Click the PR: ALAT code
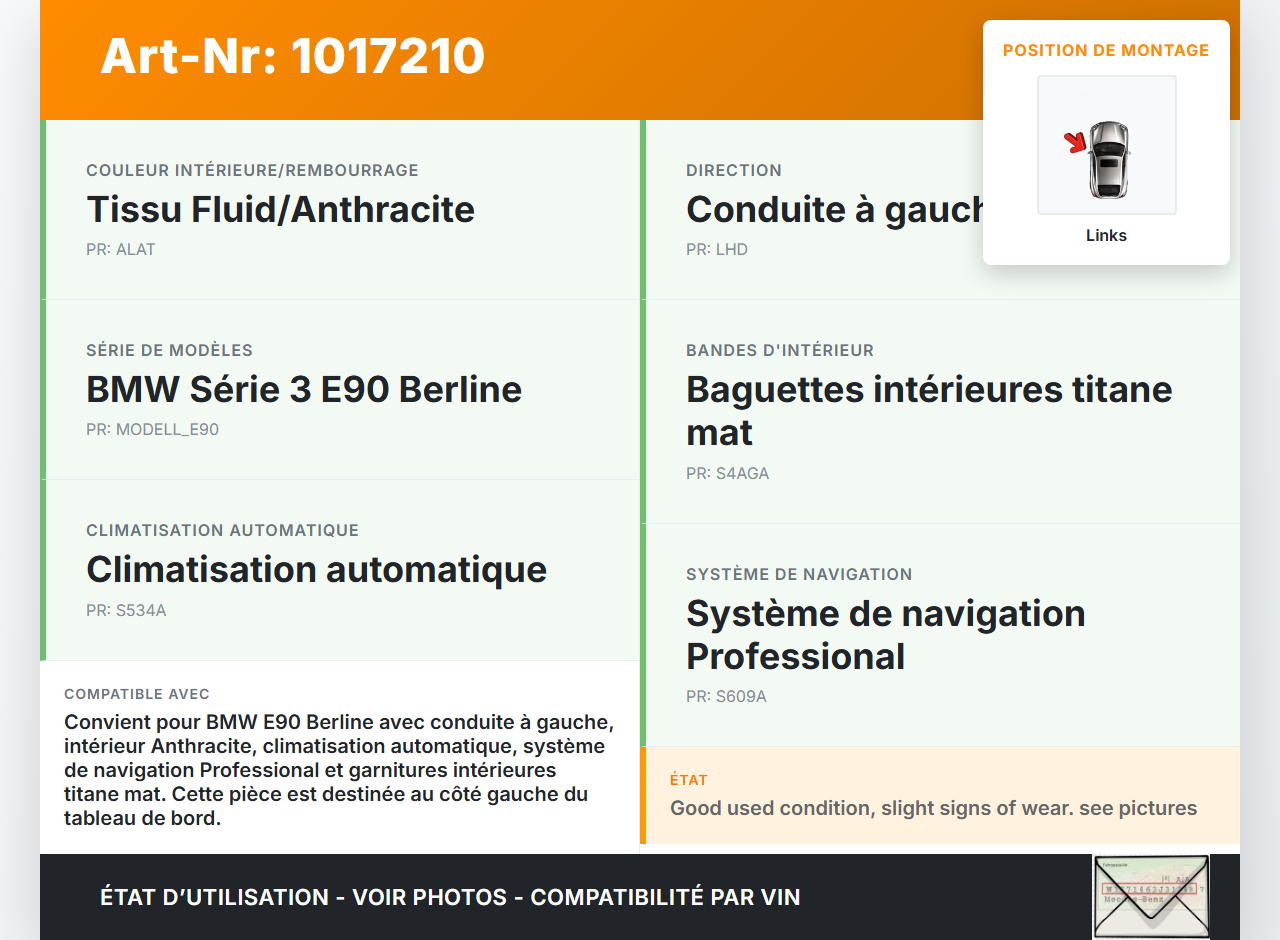The image size is (1280, 940). click(121, 250)
